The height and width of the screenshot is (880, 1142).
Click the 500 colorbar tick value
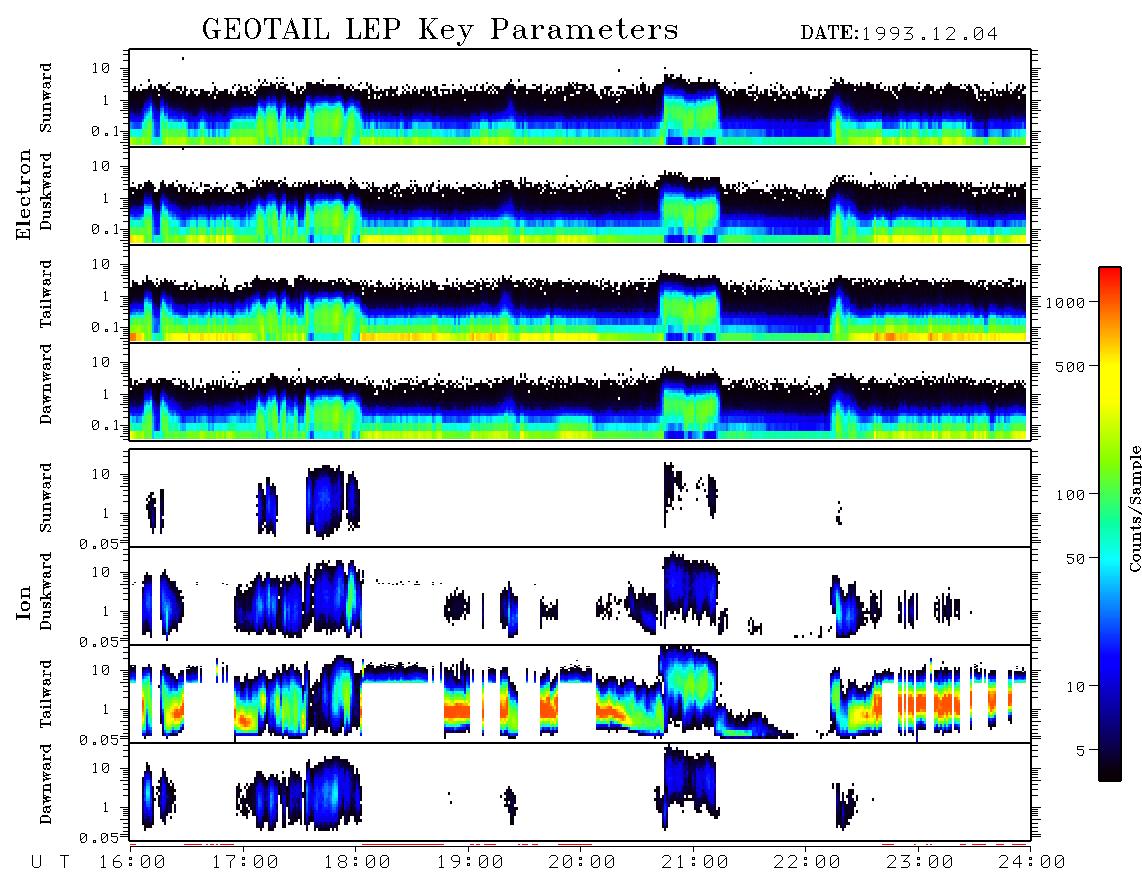coord(1071,367)
